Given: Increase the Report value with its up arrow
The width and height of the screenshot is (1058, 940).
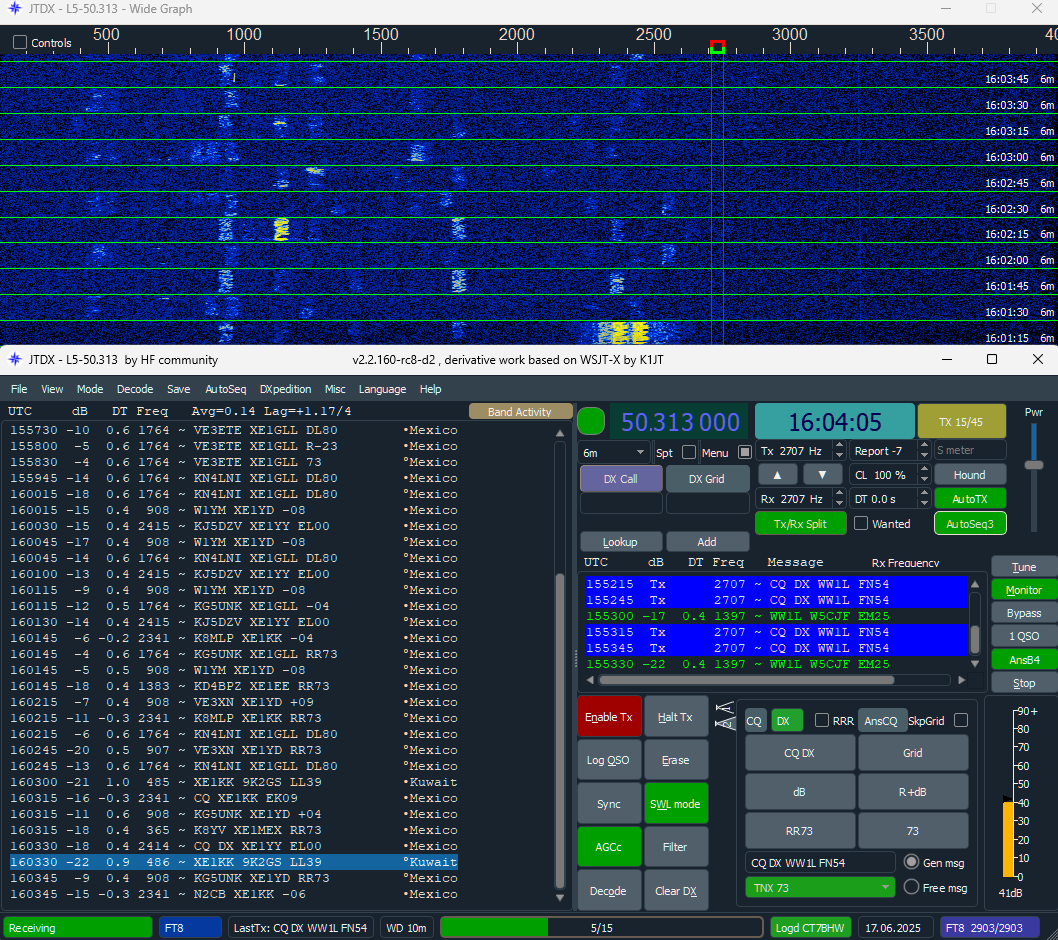Looking at the screenshot, I should point(924,446).
